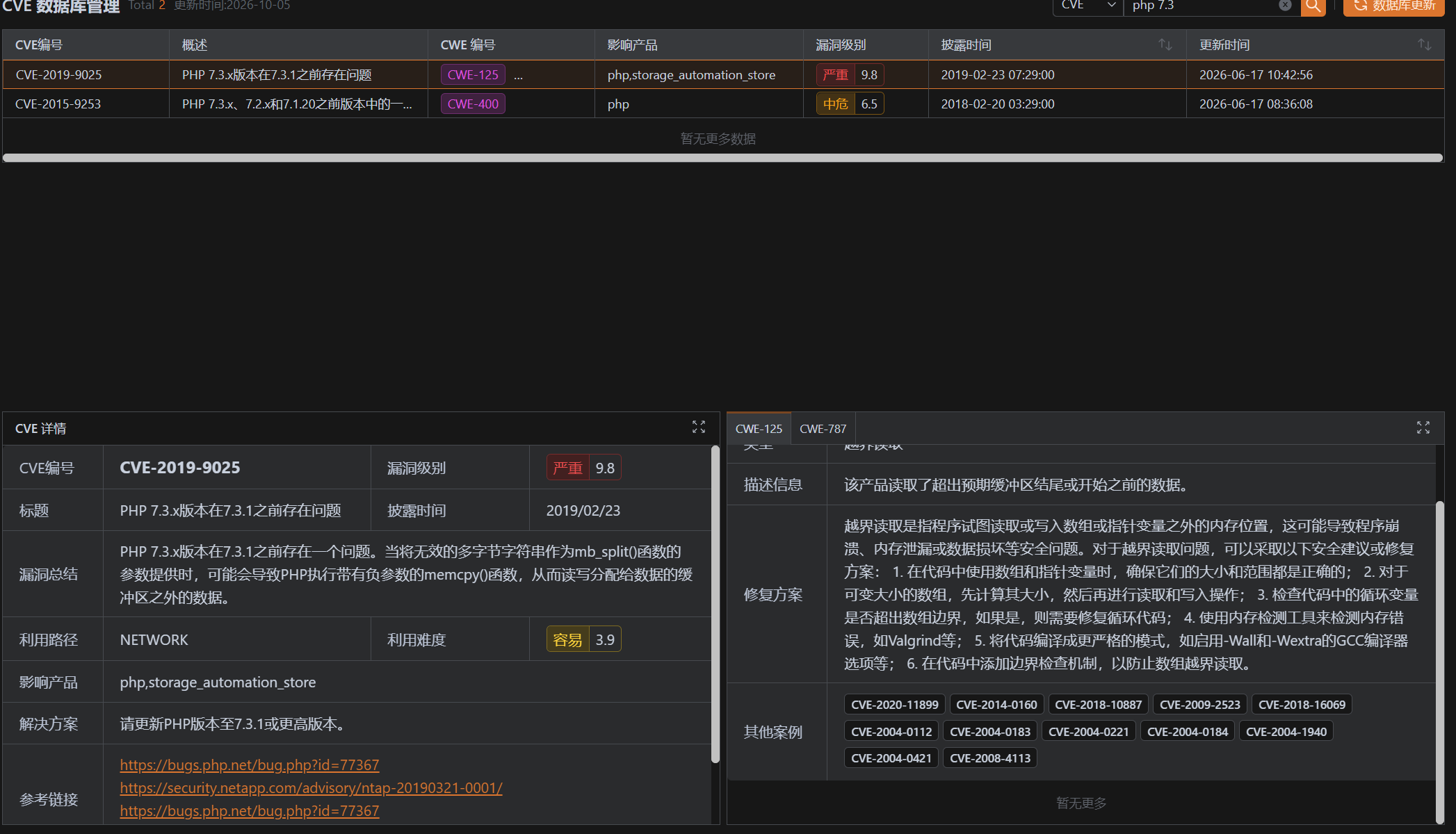Focus the search field containing php 7.3
This screenshot has width=1456, height=834.
(1202, 6)
